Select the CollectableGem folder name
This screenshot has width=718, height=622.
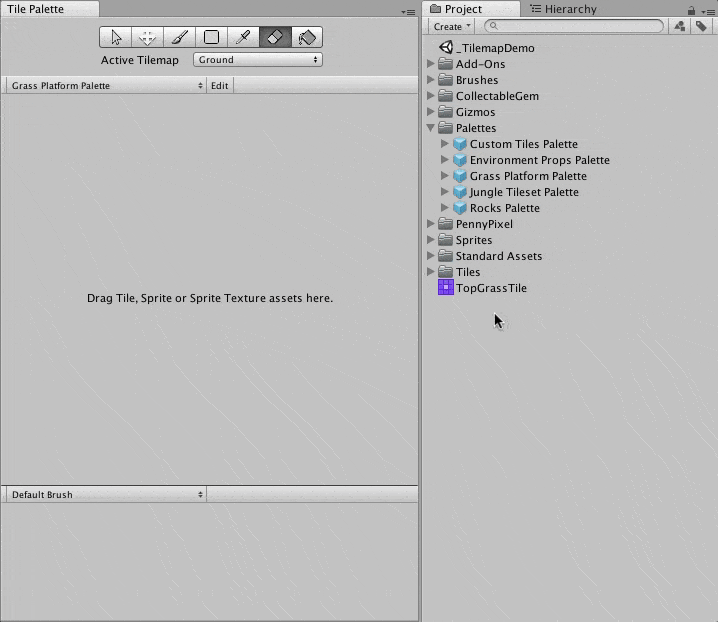pyautogui.click(x=497, y=96)
